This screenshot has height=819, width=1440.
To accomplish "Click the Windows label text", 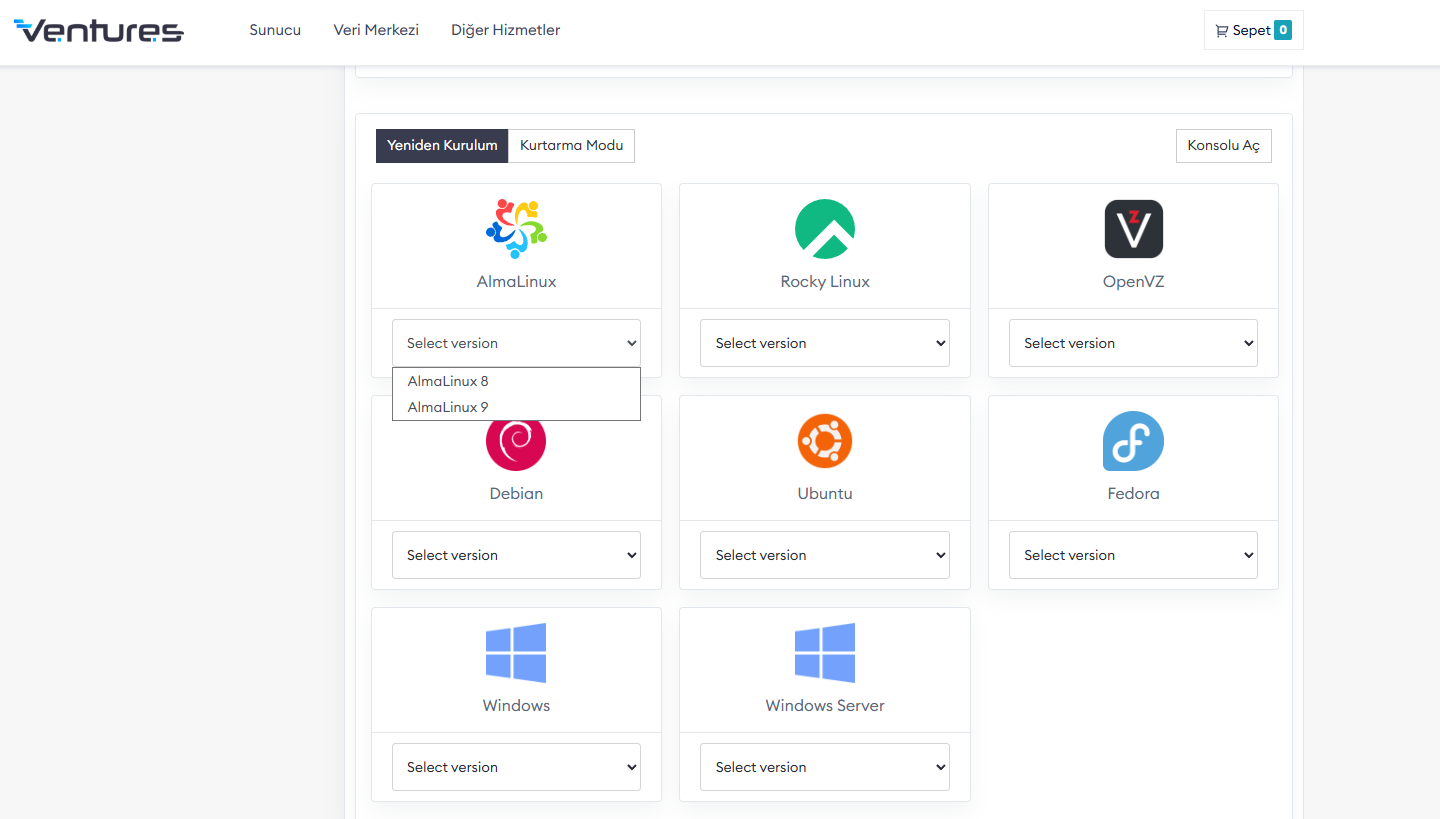I will point(516,706).
